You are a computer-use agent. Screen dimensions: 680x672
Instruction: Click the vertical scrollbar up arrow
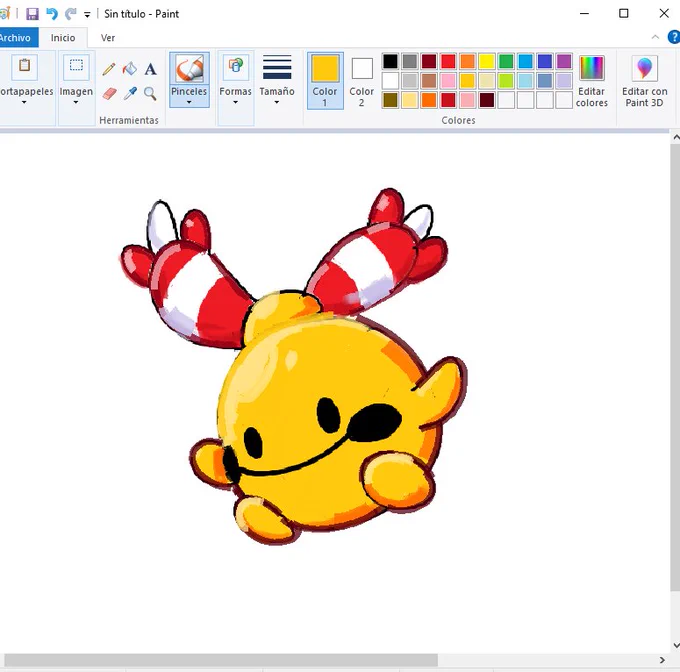tap(676, 138)
